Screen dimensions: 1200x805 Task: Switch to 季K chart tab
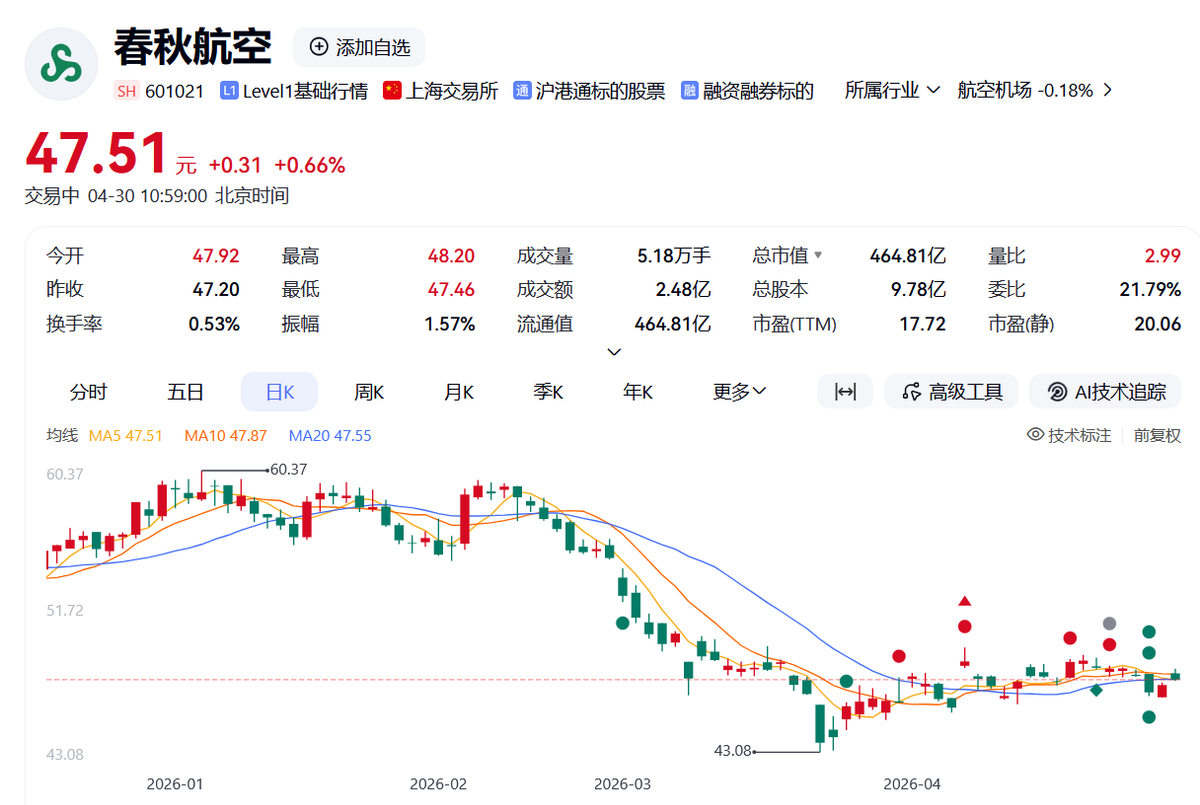click(x=548, y=392)
